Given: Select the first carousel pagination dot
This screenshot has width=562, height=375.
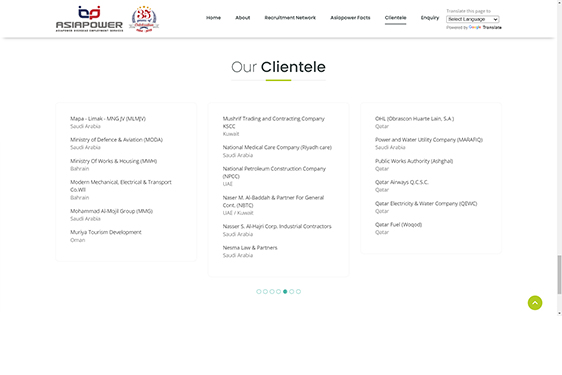Looking at the screenshot, I should click(x=259, y=291).
